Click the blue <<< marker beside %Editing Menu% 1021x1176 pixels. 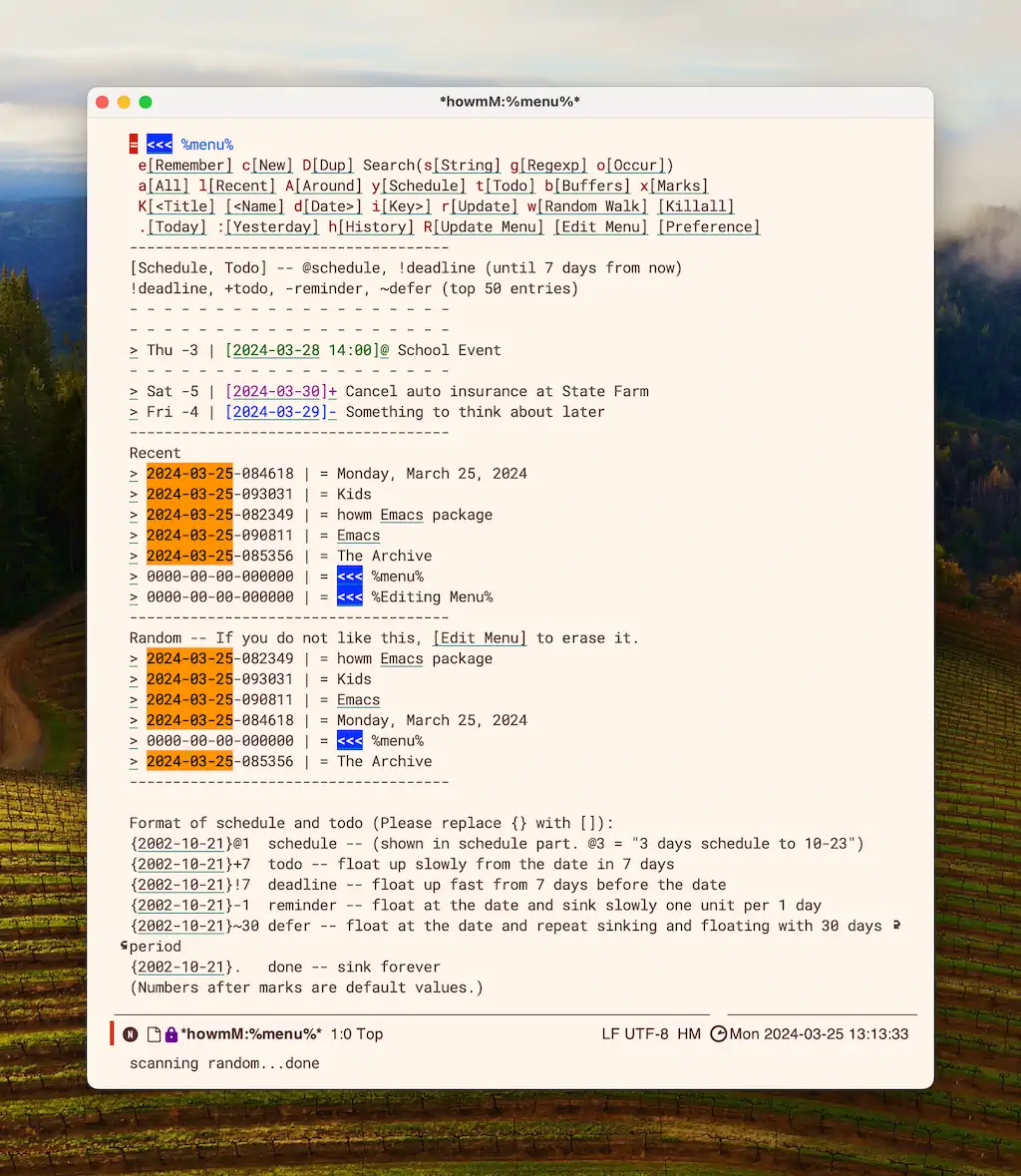coord(350,597)
